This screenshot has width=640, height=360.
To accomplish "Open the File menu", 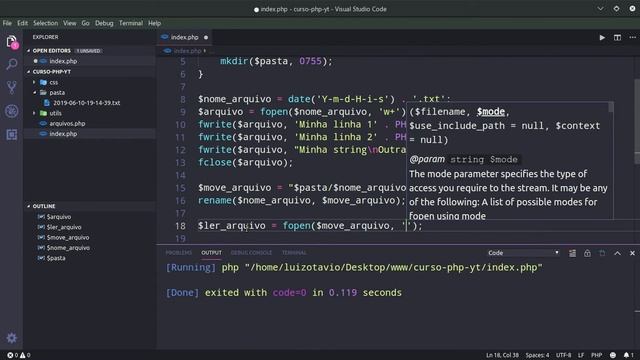I will coord(7,23).
